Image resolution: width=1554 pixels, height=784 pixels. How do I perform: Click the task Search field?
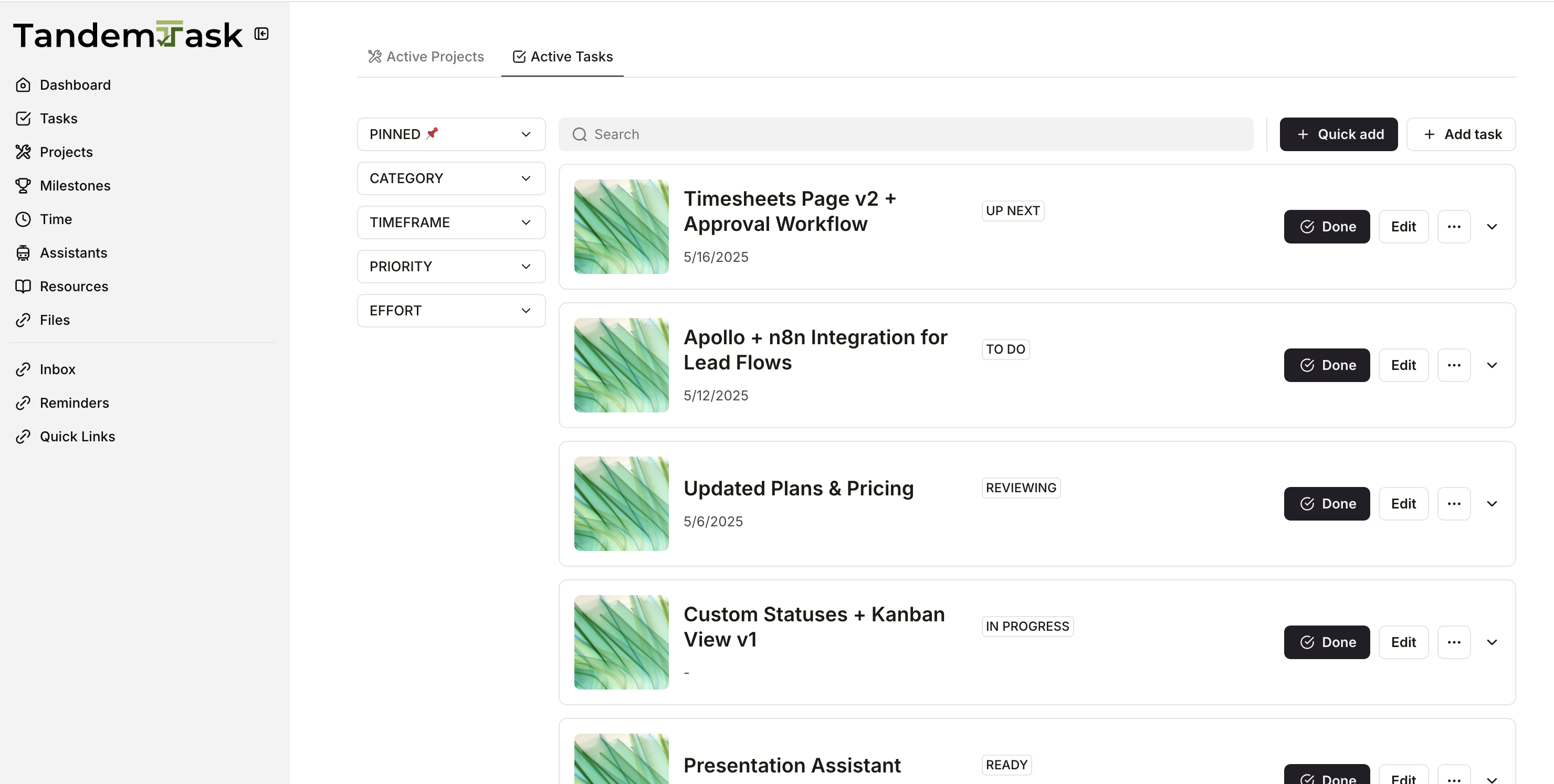click(x=906, y=134)
